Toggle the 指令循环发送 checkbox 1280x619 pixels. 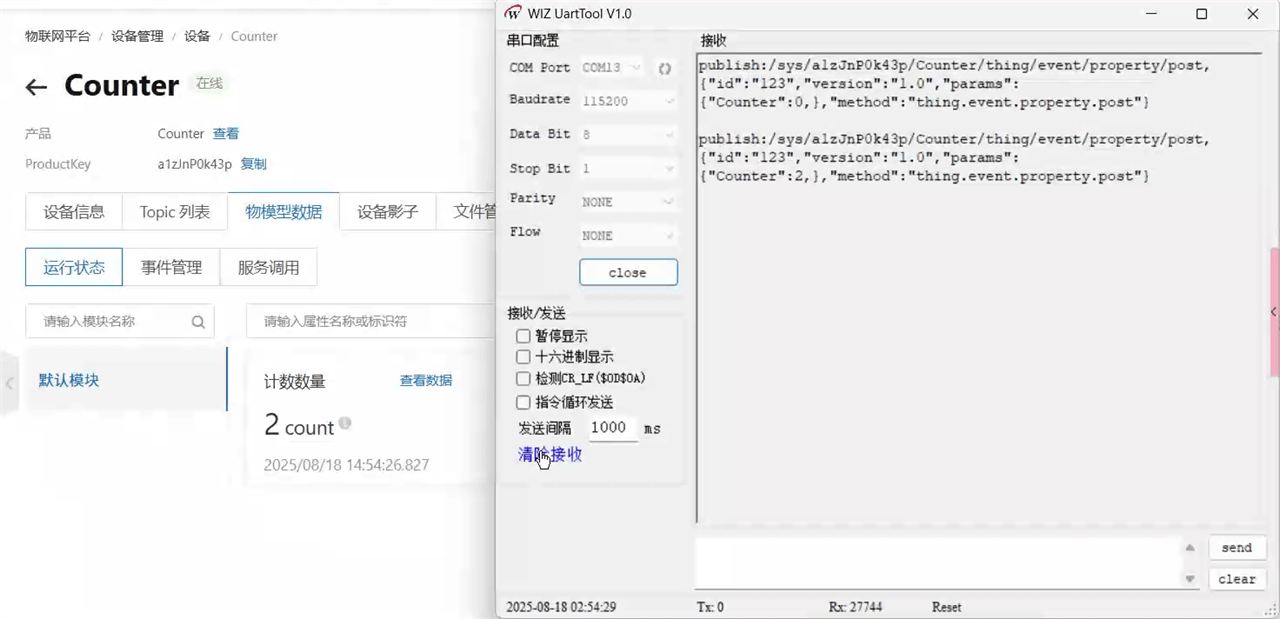click(x=523, y=403)
